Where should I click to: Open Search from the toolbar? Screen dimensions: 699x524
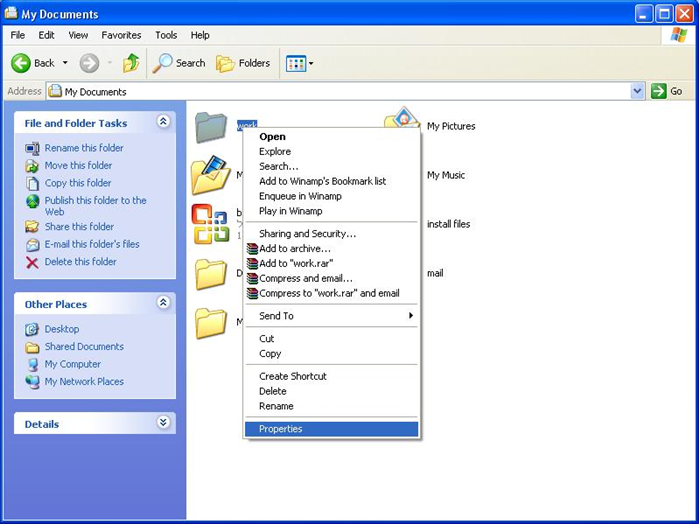click(179, 63)
